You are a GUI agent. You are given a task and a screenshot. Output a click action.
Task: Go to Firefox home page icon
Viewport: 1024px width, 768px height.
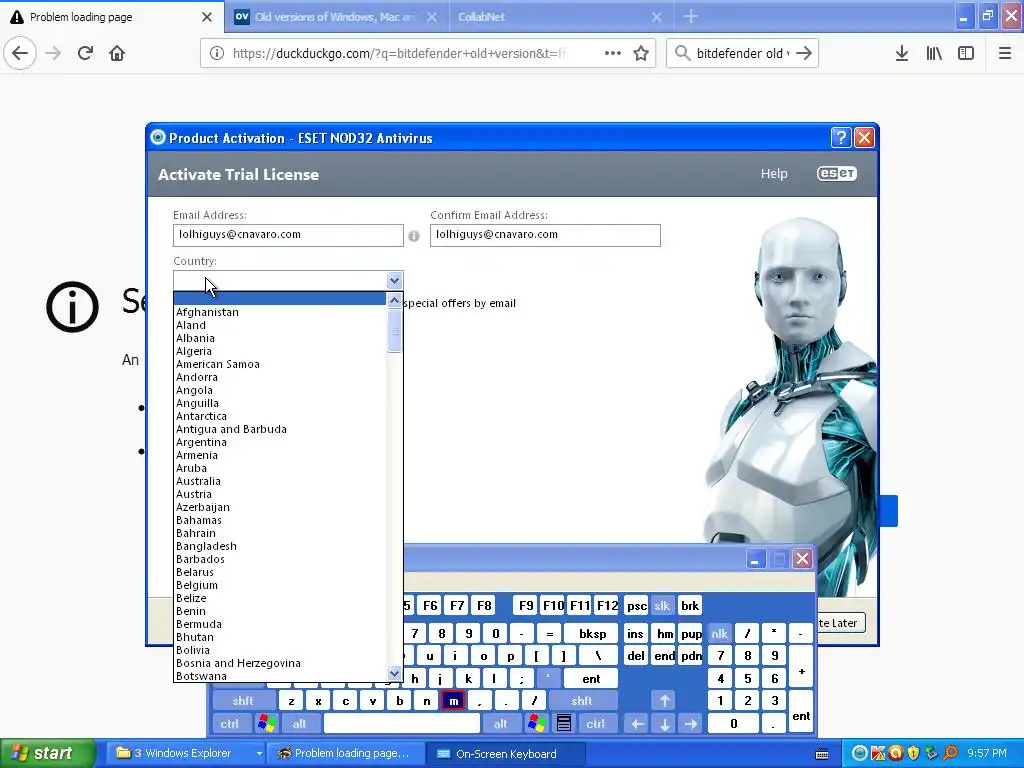[x=117, y=53]
